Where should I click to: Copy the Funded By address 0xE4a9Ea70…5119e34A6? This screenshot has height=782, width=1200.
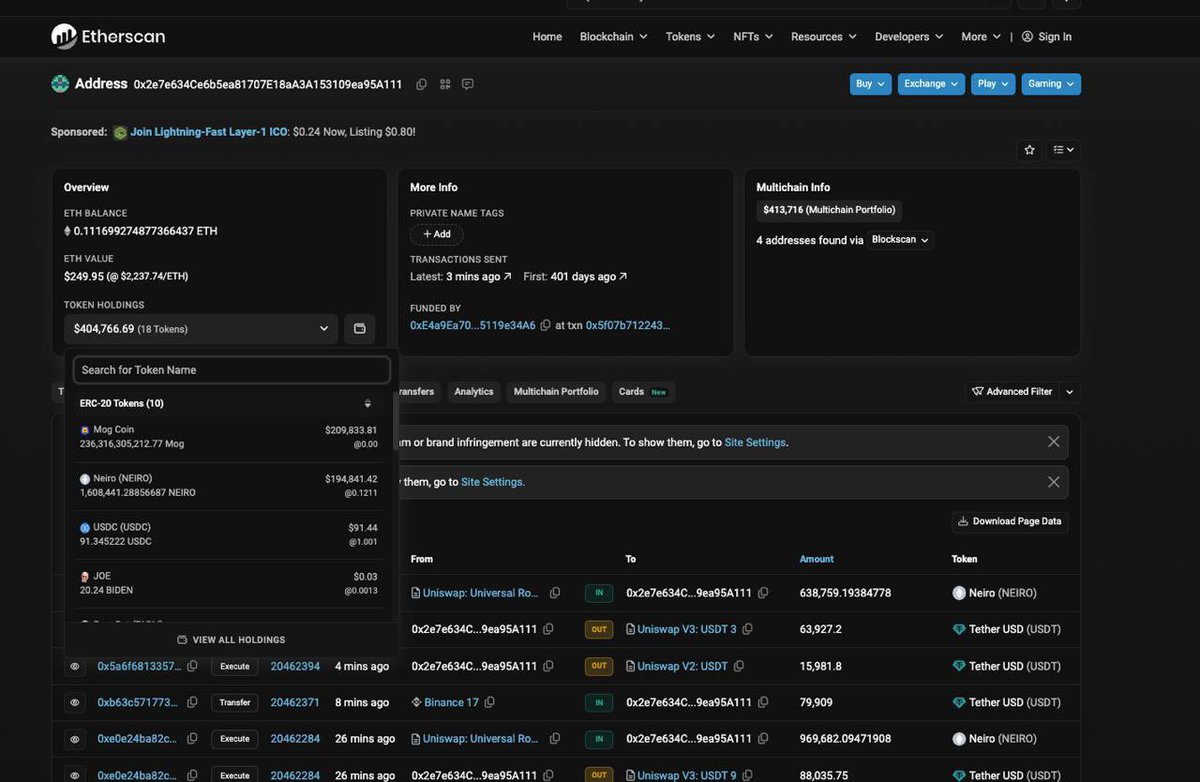click(545, 326)
